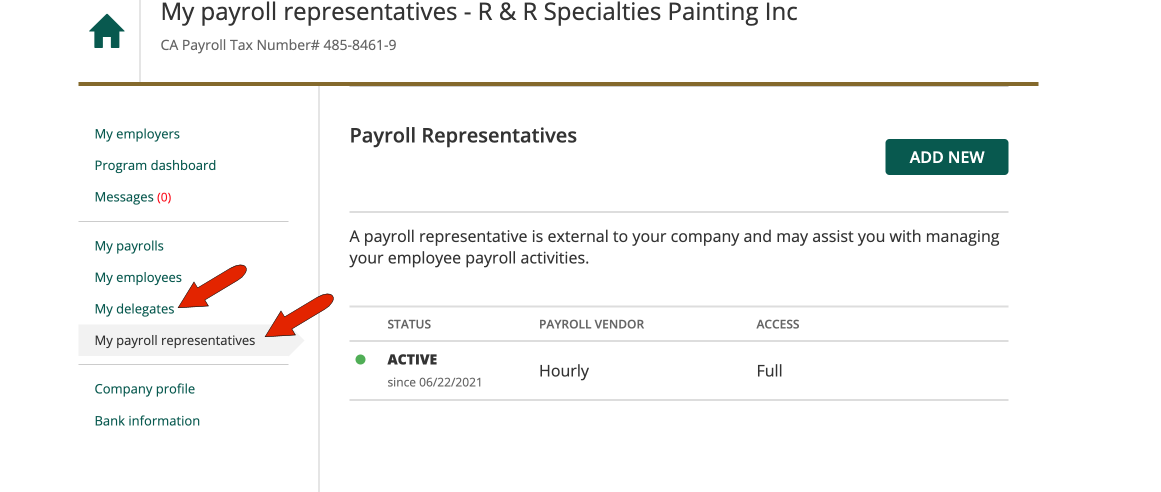
Task: Open My employers page
Action: pyautogui.click(x=137, y=134)
